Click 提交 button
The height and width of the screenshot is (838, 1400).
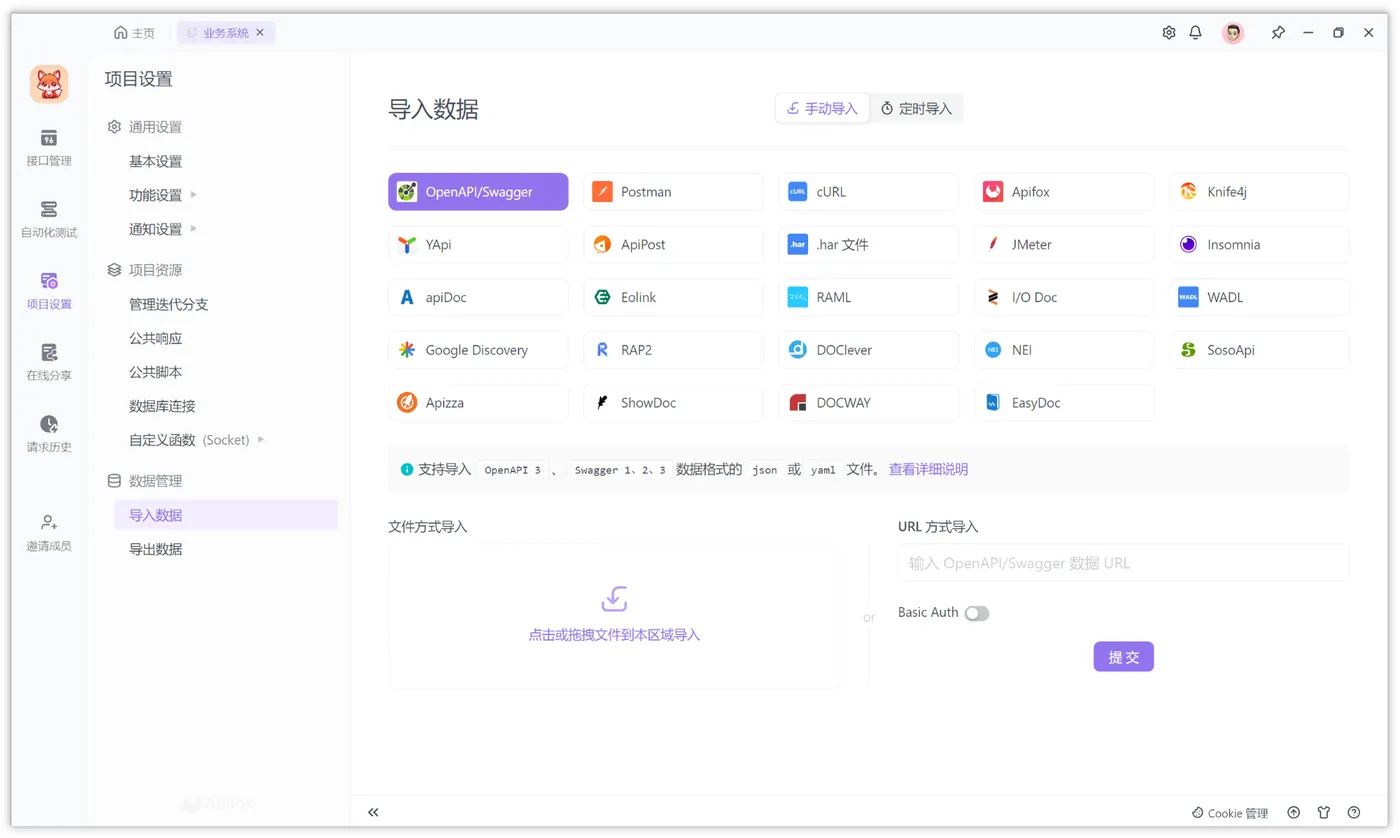point(1123,657)
